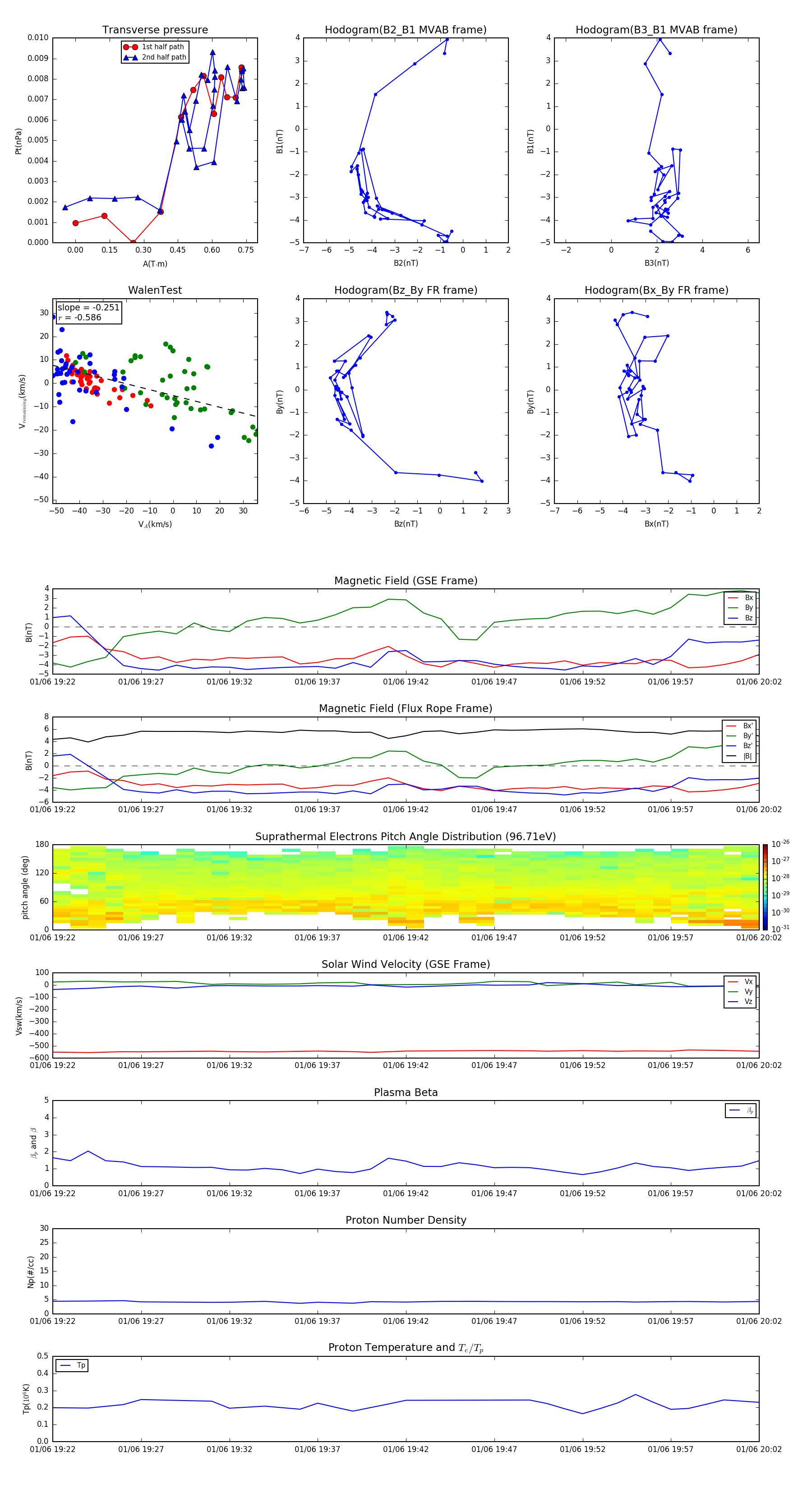Click the 'Magnetic Field (Flux Rope Frame)' title

coord(406,709)
